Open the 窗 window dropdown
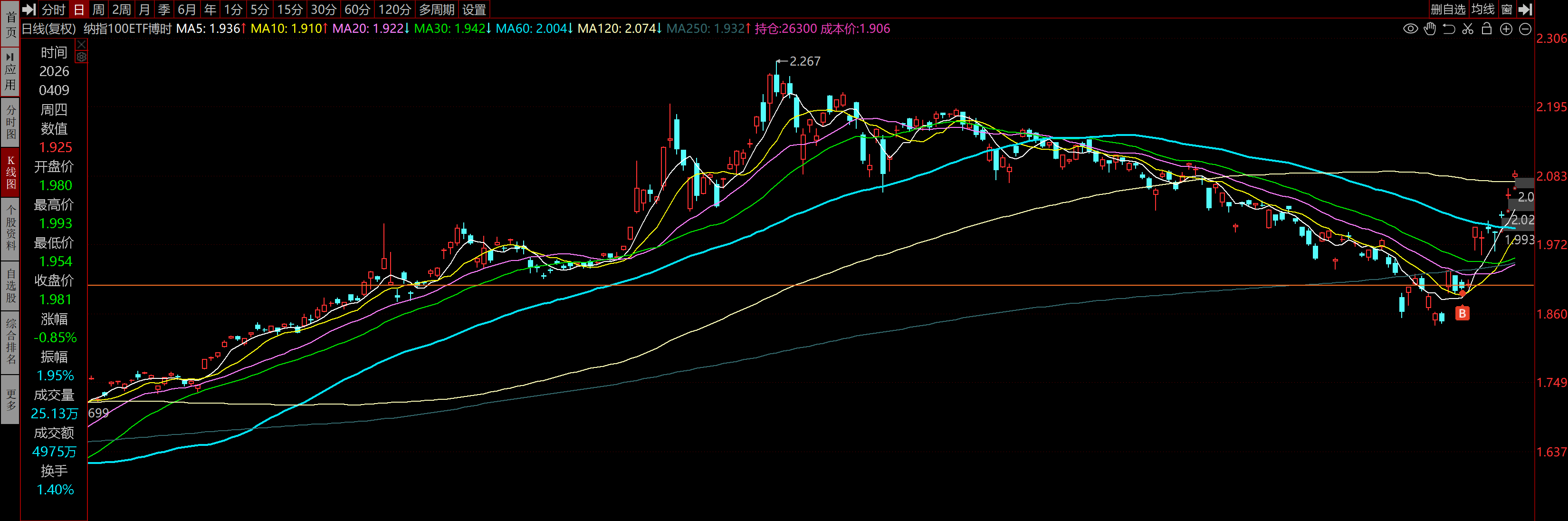The image size is (1568, 521). (1507, 9)
